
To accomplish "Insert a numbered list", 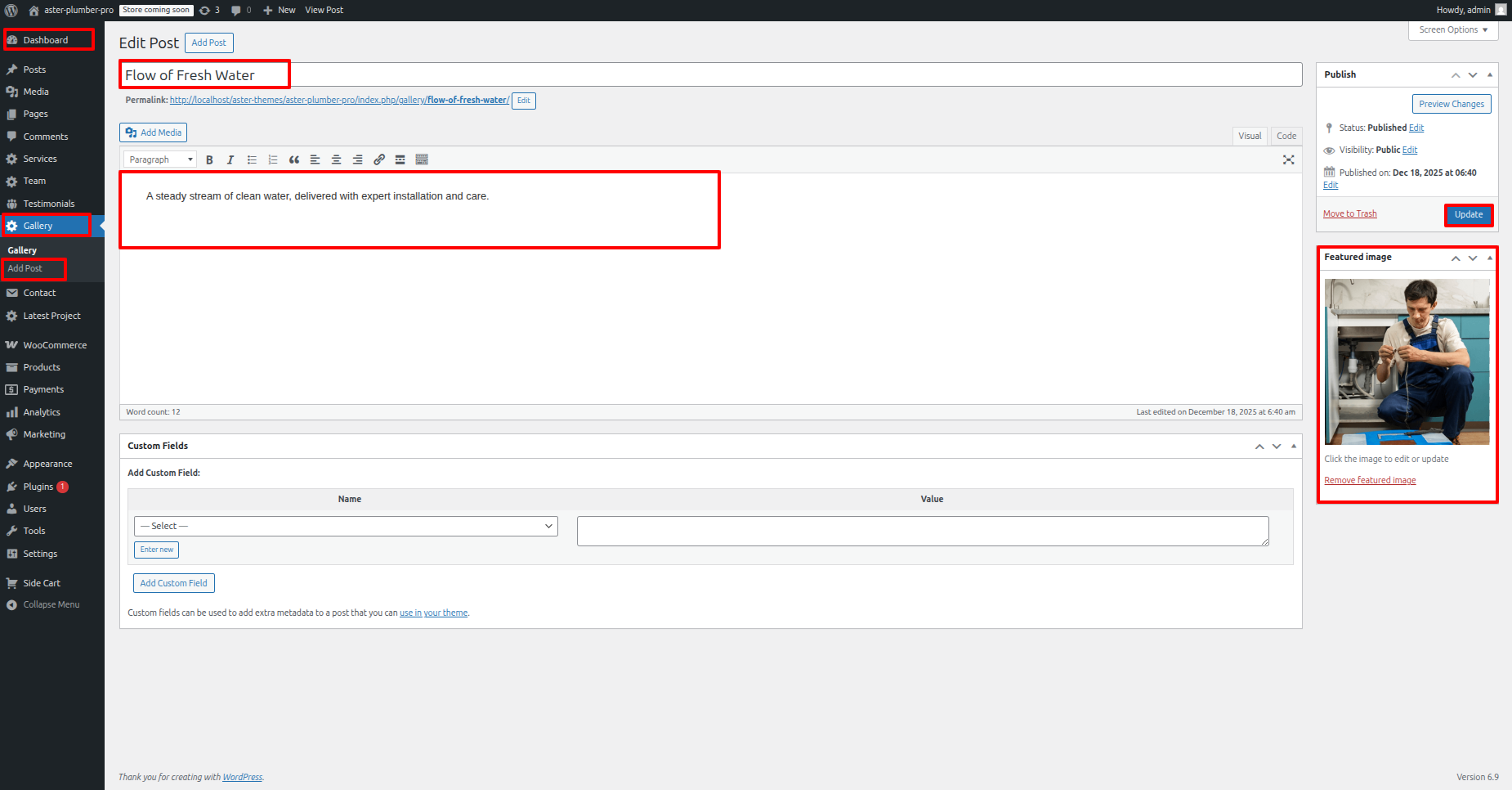I will coord(273,160).
